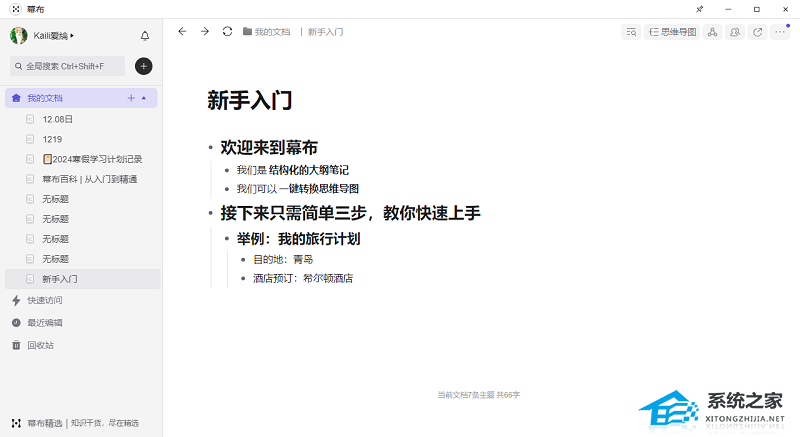Click the user avatar picture
The width and height of the screenshot is (800, 437).
point(19,36)
